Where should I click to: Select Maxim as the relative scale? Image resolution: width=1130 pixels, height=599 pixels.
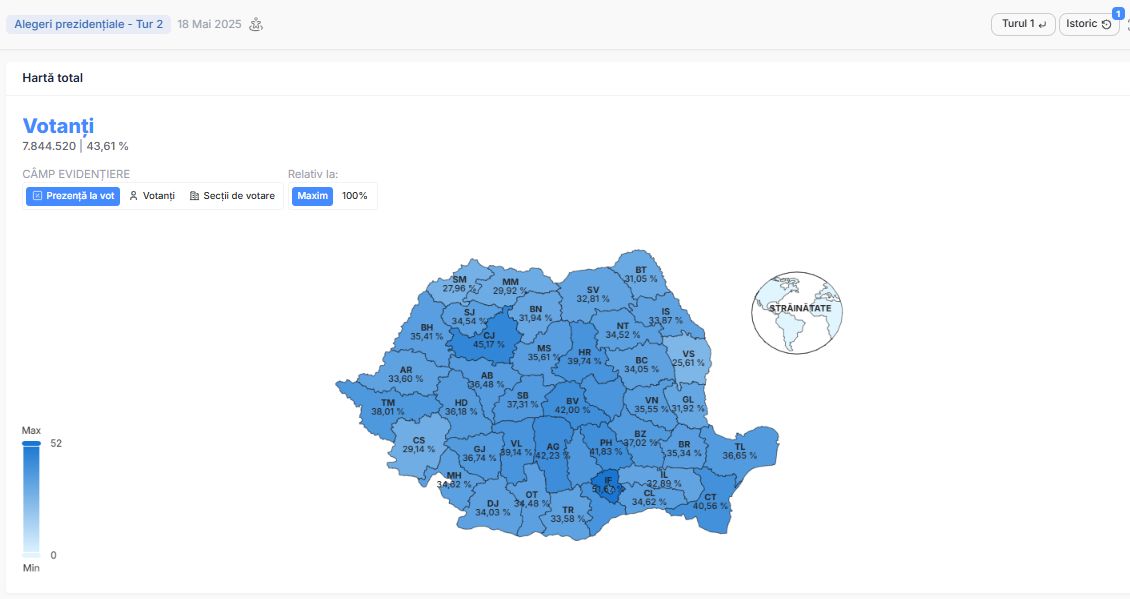(x=312, y=196)
